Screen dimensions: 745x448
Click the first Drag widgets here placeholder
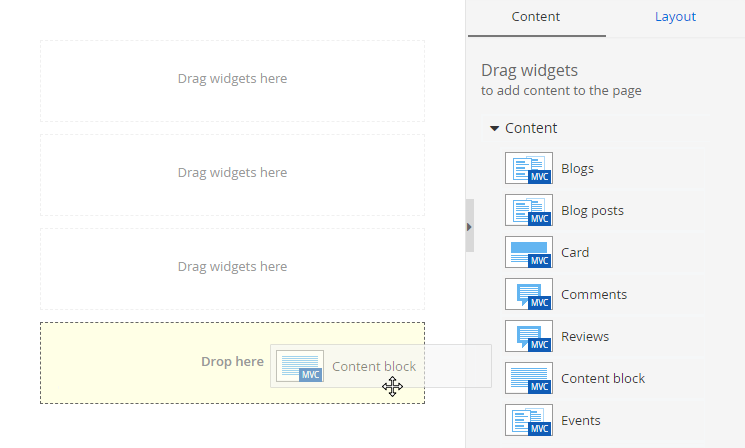[x=232, y=79]
